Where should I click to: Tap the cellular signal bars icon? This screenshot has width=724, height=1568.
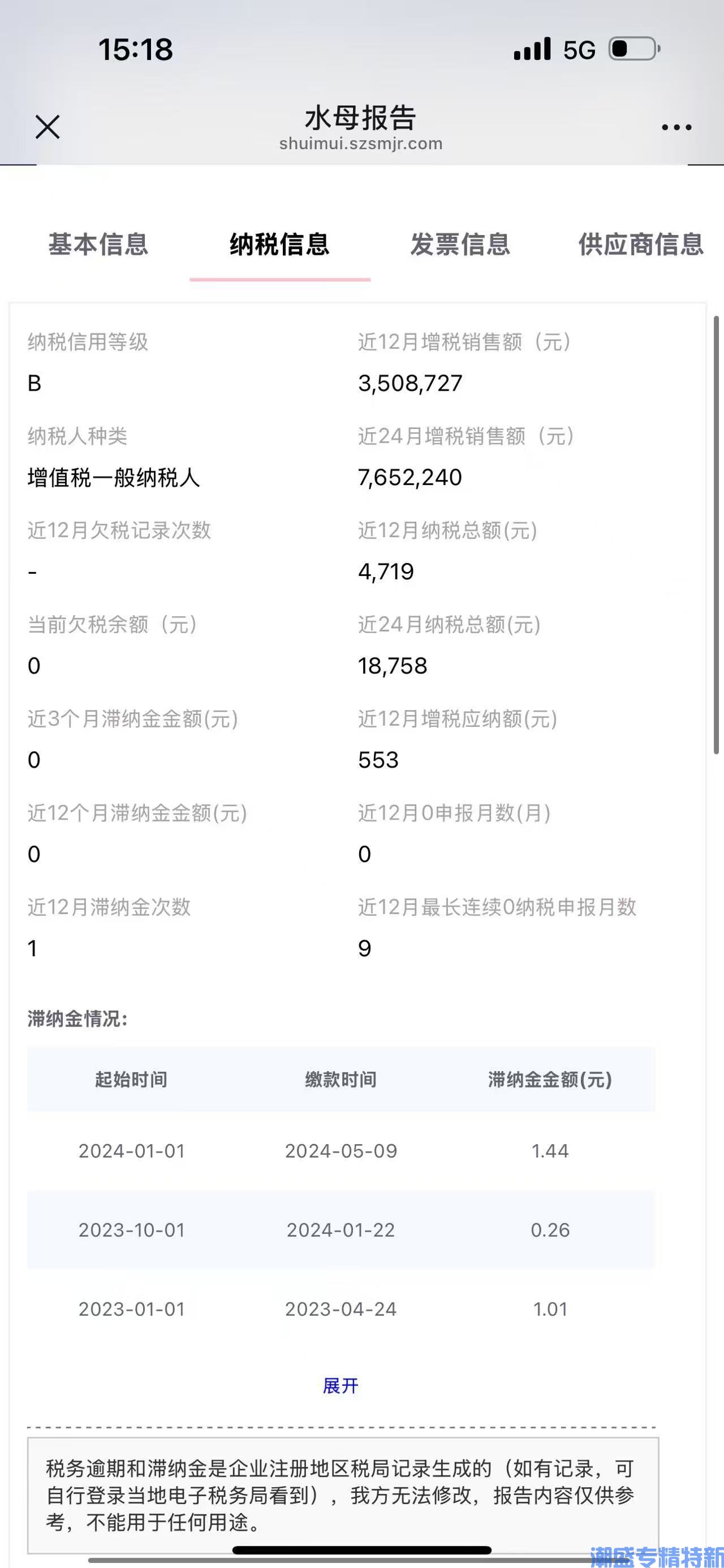[532, 49]
